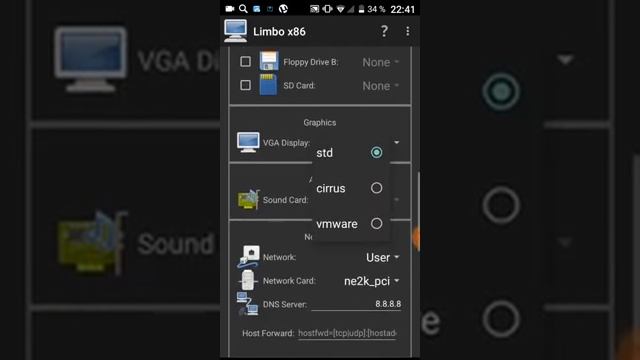Screen dimensions: 640x360
Task: Tap the VGA Display monitor icon
Action: [x=248, y=142]
